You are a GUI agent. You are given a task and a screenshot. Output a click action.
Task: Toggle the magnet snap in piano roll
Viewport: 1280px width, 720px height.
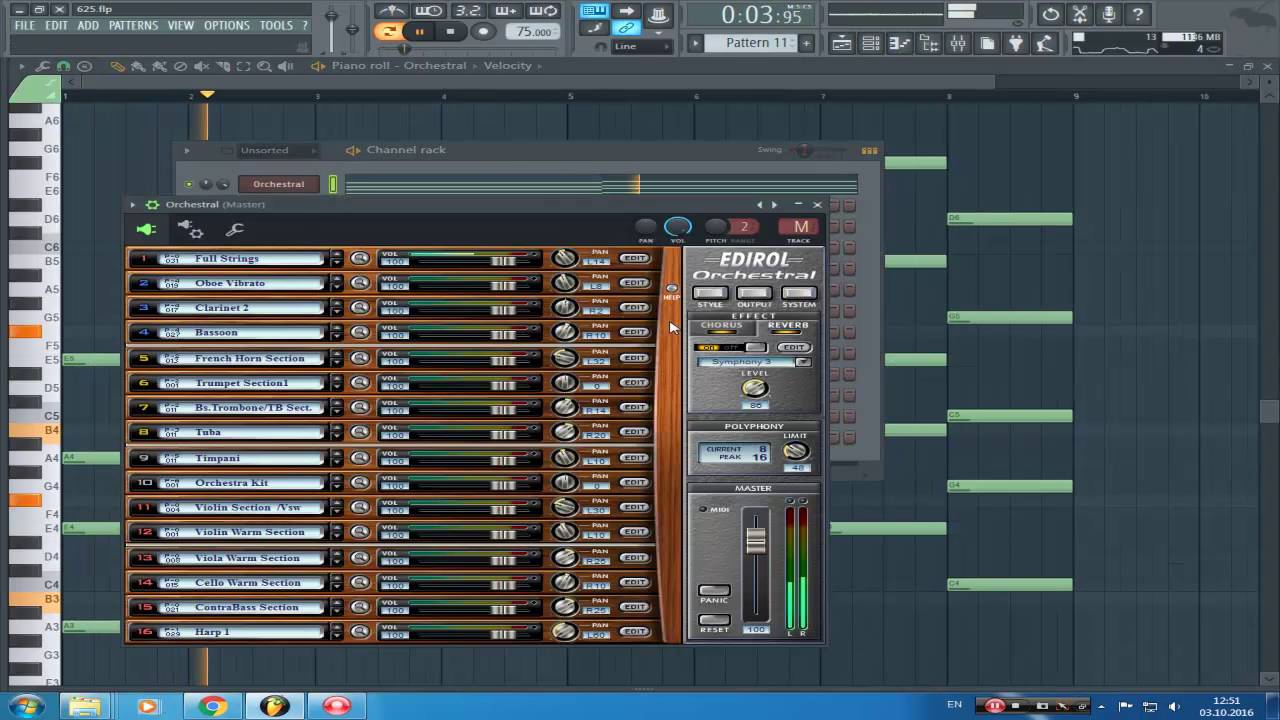(63, 66)
